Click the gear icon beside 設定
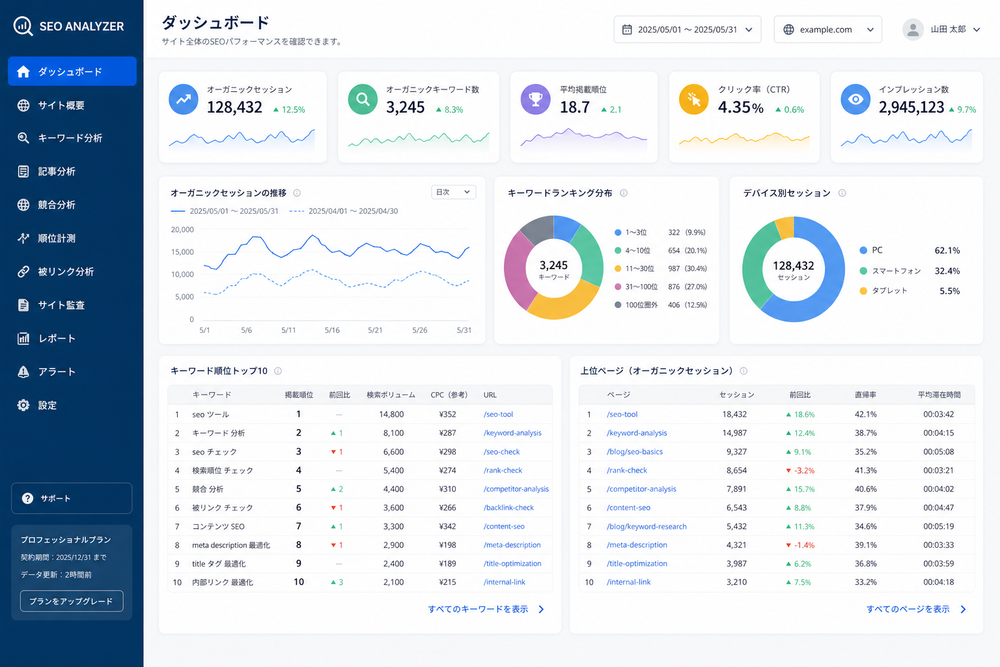Viewport: 1000px width, 667px height. tap(24, 405)
